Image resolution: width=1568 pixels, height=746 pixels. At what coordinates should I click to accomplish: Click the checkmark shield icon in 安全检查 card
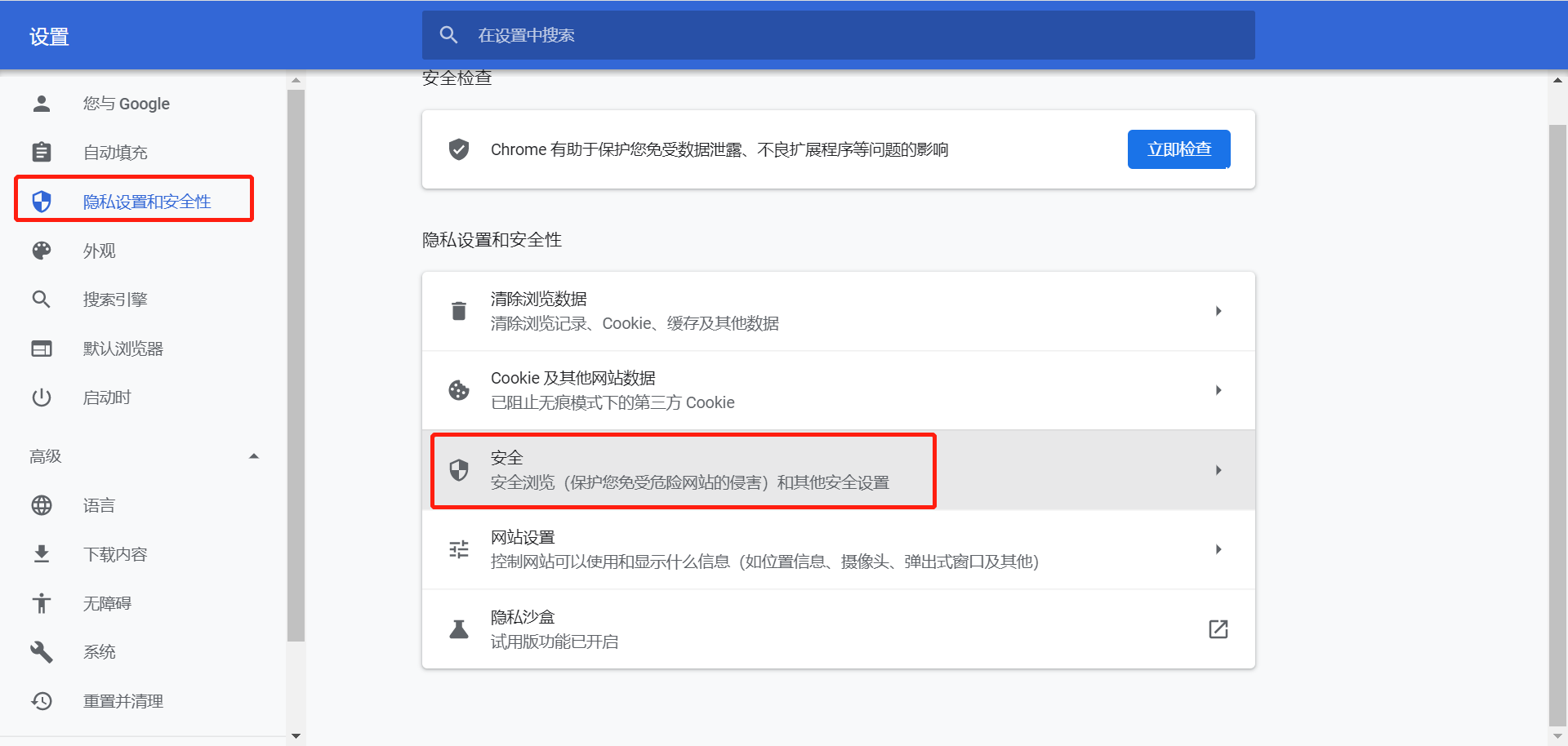coord(459,149)
